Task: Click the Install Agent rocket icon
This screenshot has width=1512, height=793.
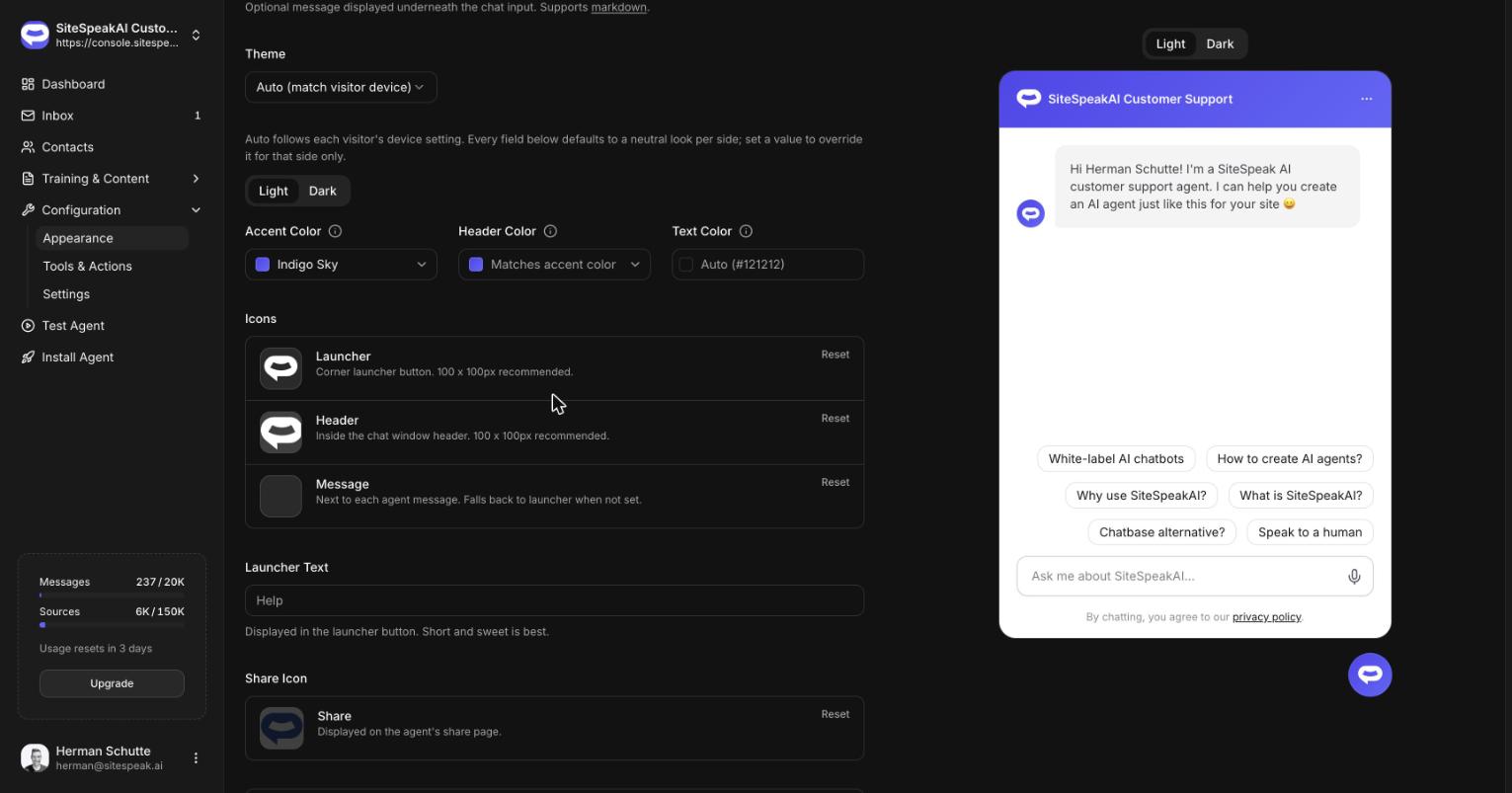Action: [x=28, y=357]
